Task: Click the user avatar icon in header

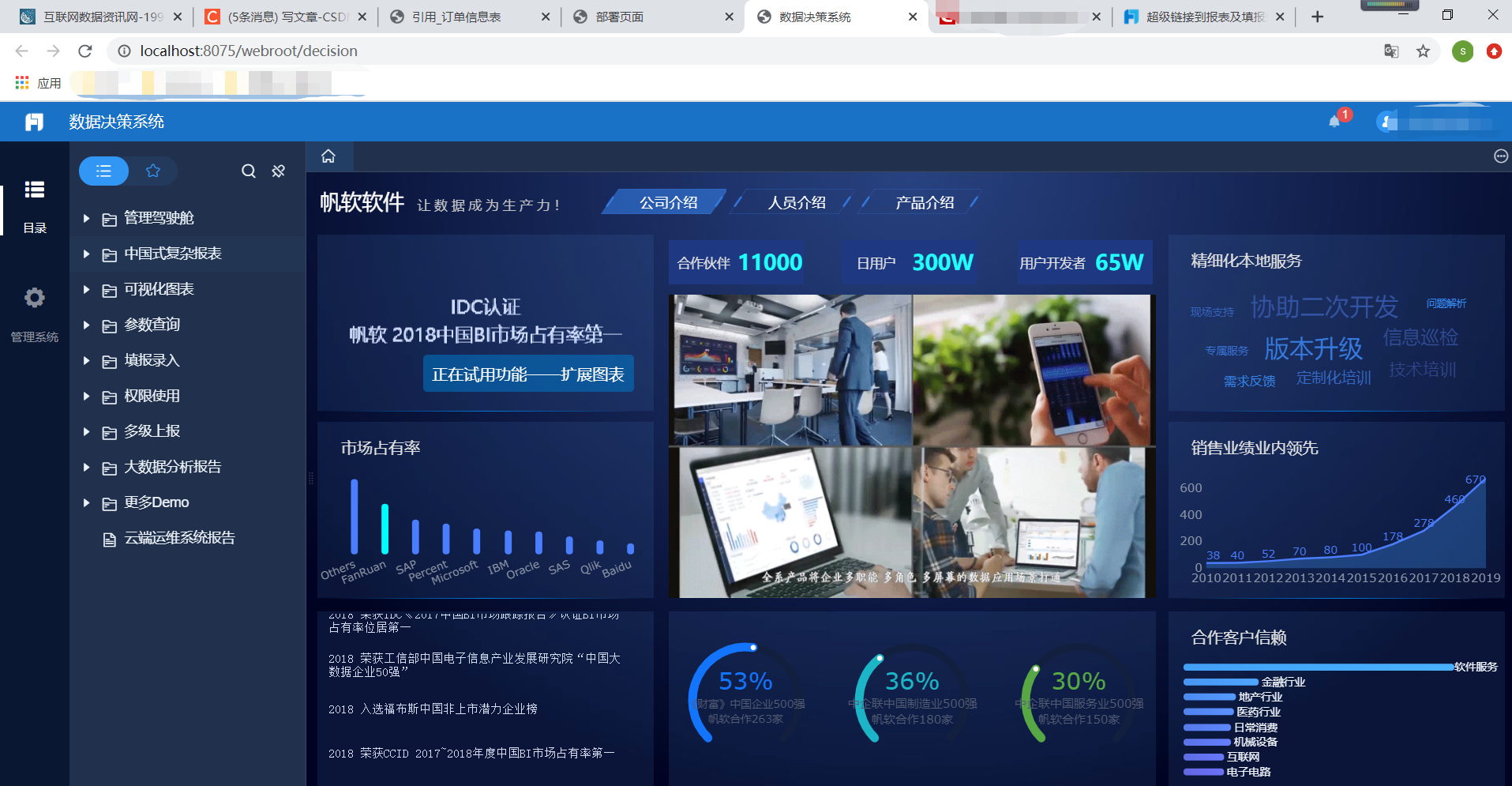Action: click(1386, 122)
